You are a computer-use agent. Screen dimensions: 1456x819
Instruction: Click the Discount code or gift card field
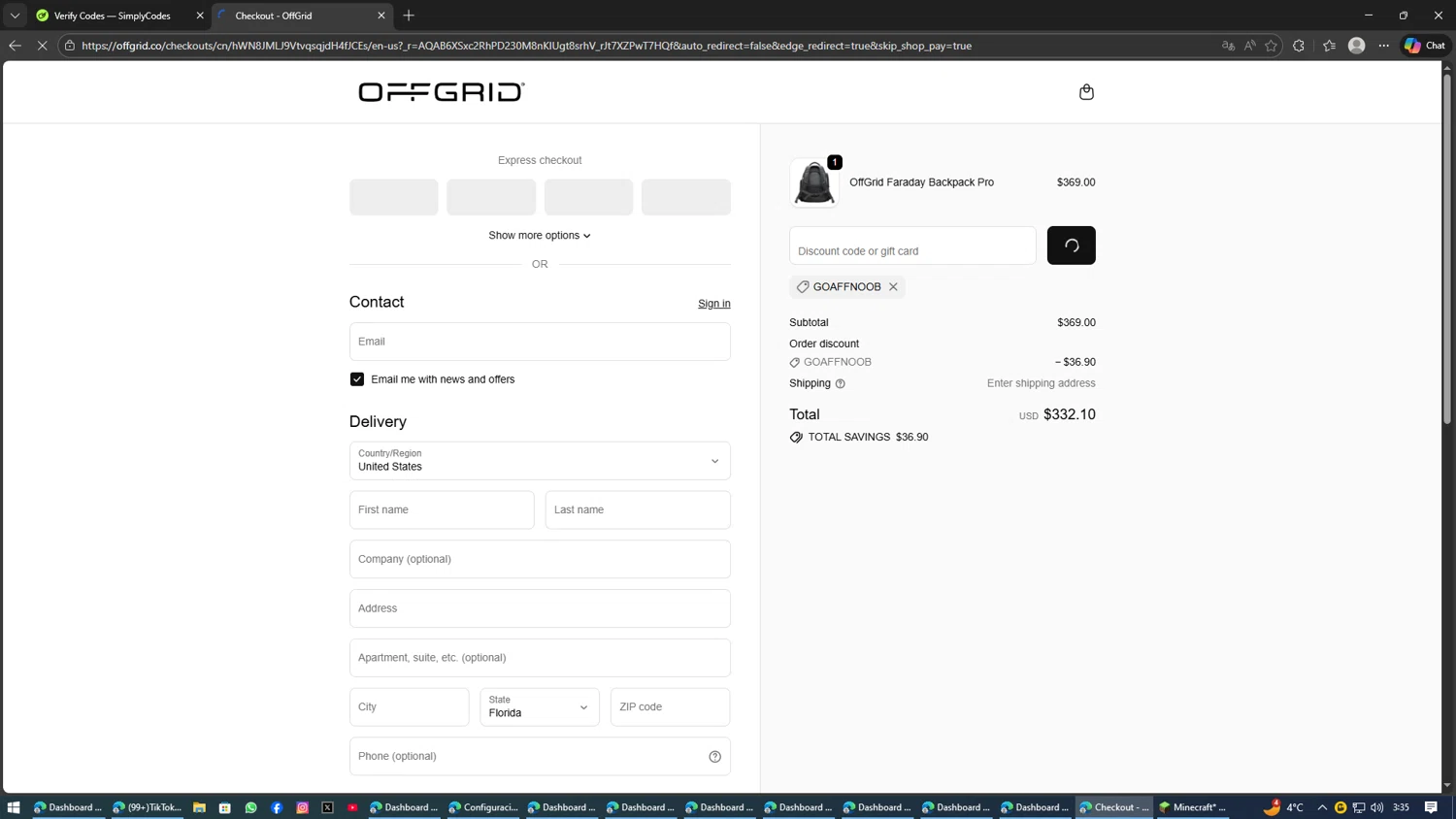[912, 246]
